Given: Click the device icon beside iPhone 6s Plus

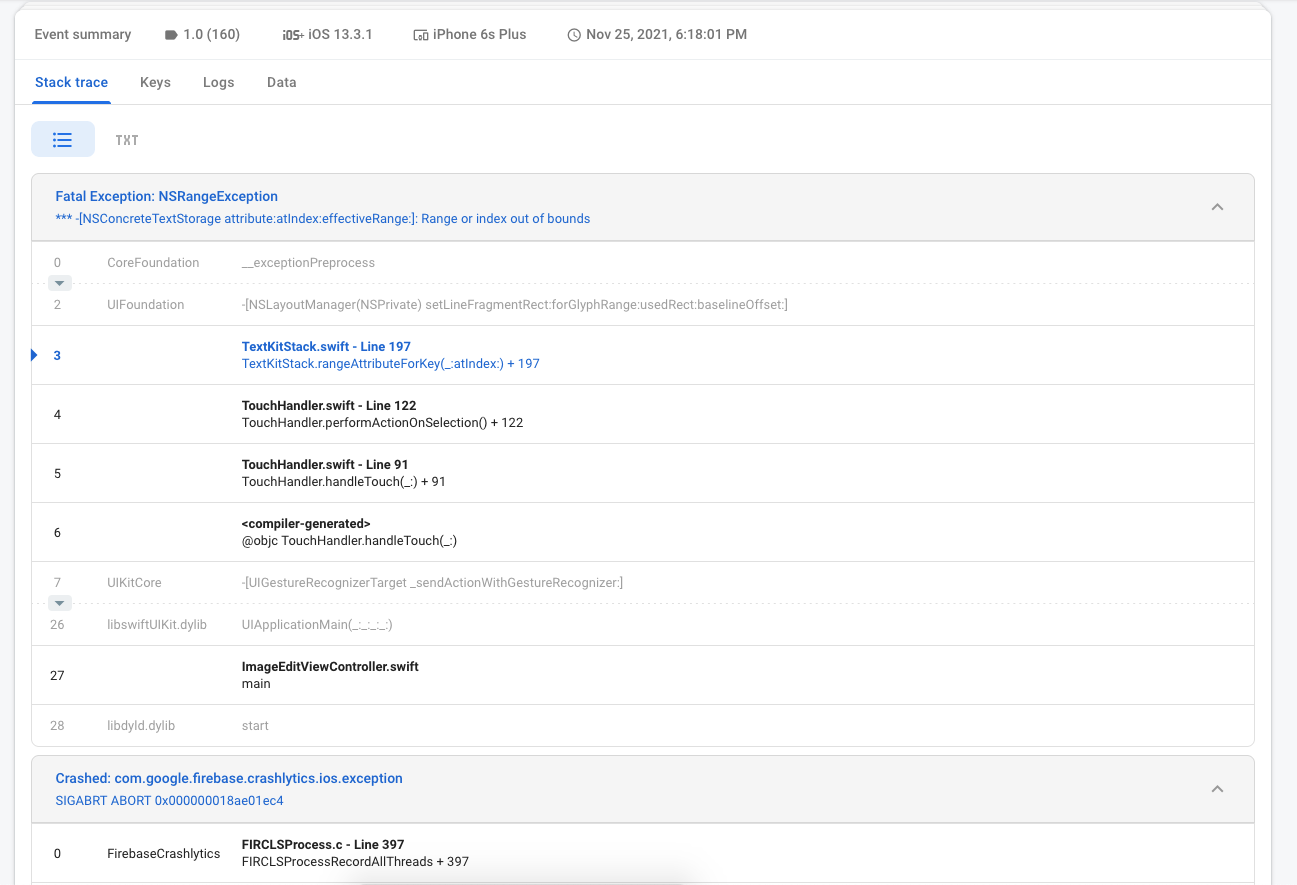Looking at the screenshot, I should point(420,35).
